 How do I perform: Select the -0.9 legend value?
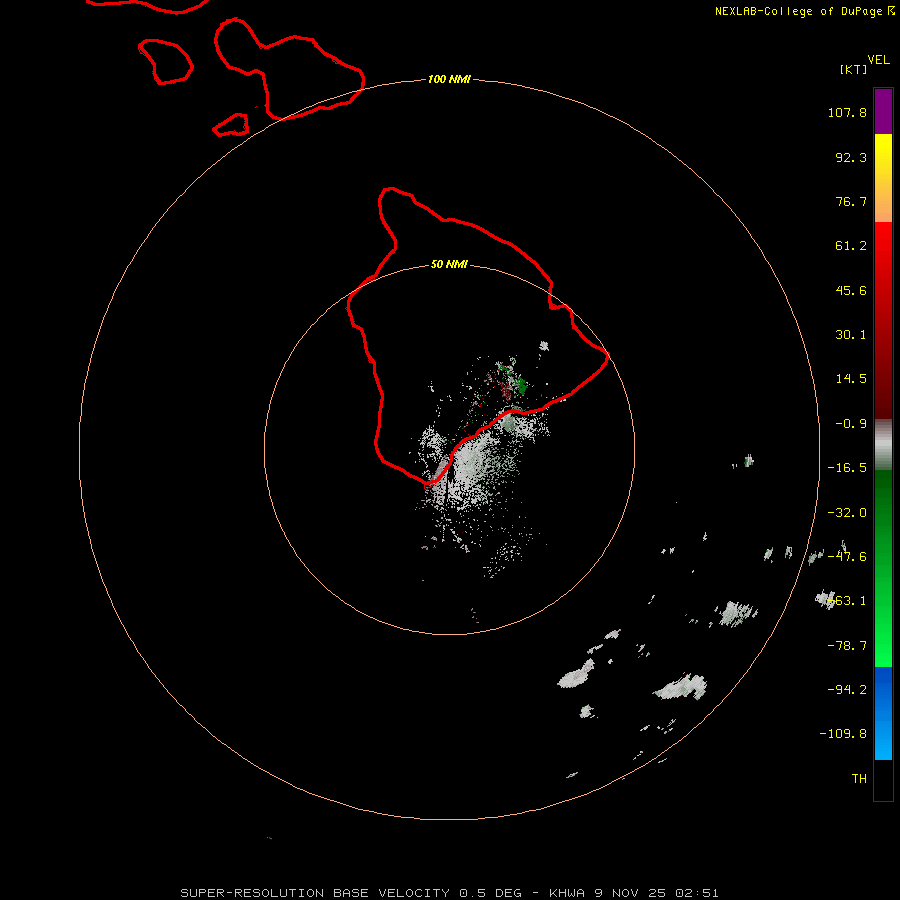(851, 424)
